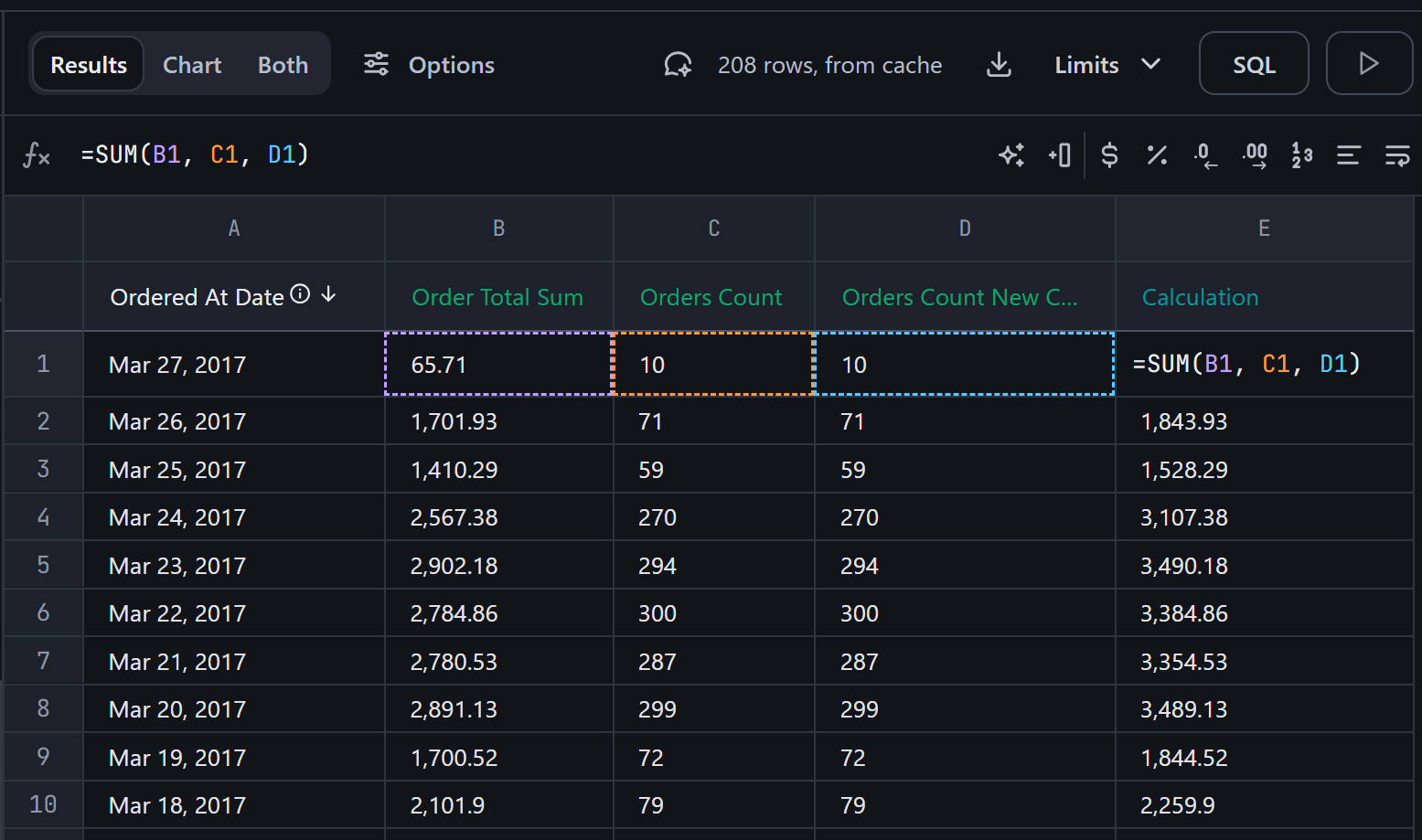Run the query with play button

[1368, 64]
